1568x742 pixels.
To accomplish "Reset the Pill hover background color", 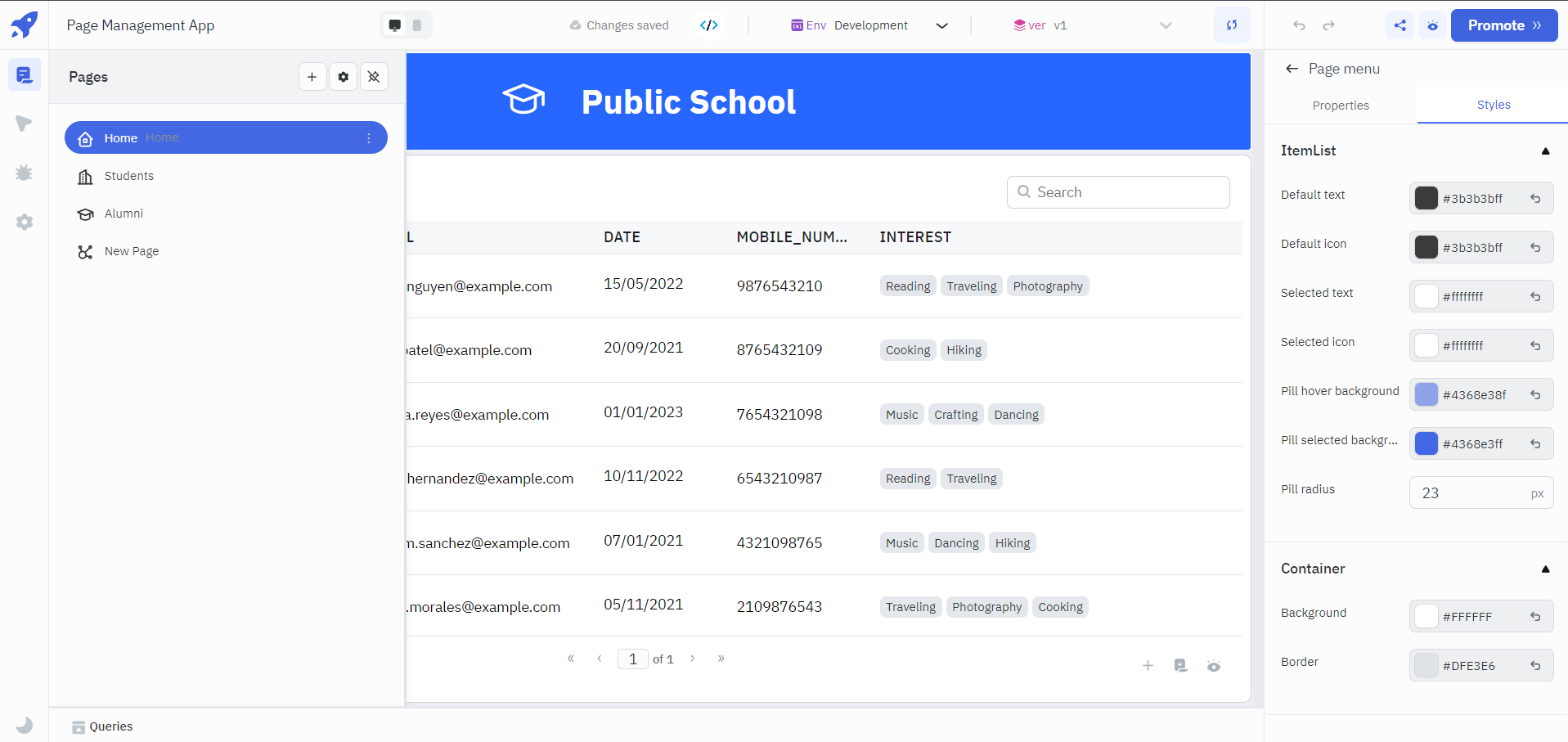I will [1535, 394].
